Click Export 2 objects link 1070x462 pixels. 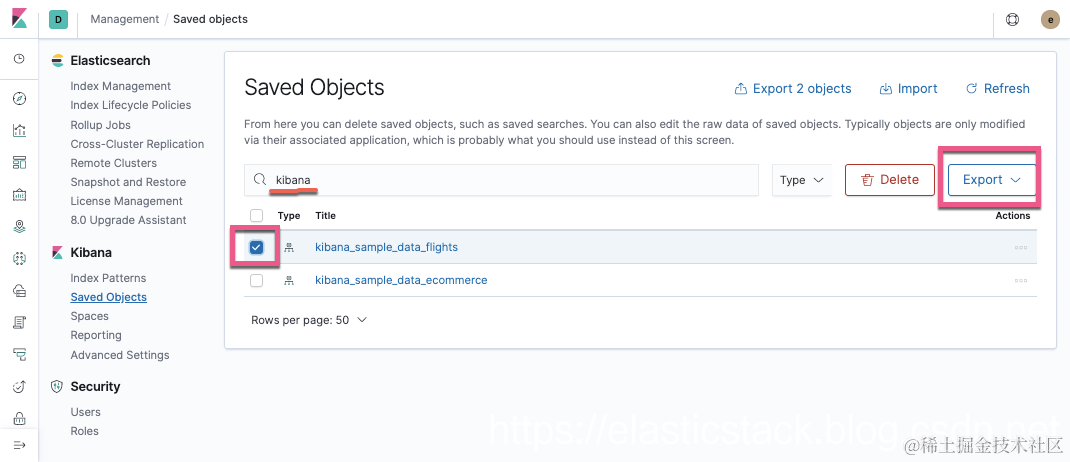tap(793, 89)
